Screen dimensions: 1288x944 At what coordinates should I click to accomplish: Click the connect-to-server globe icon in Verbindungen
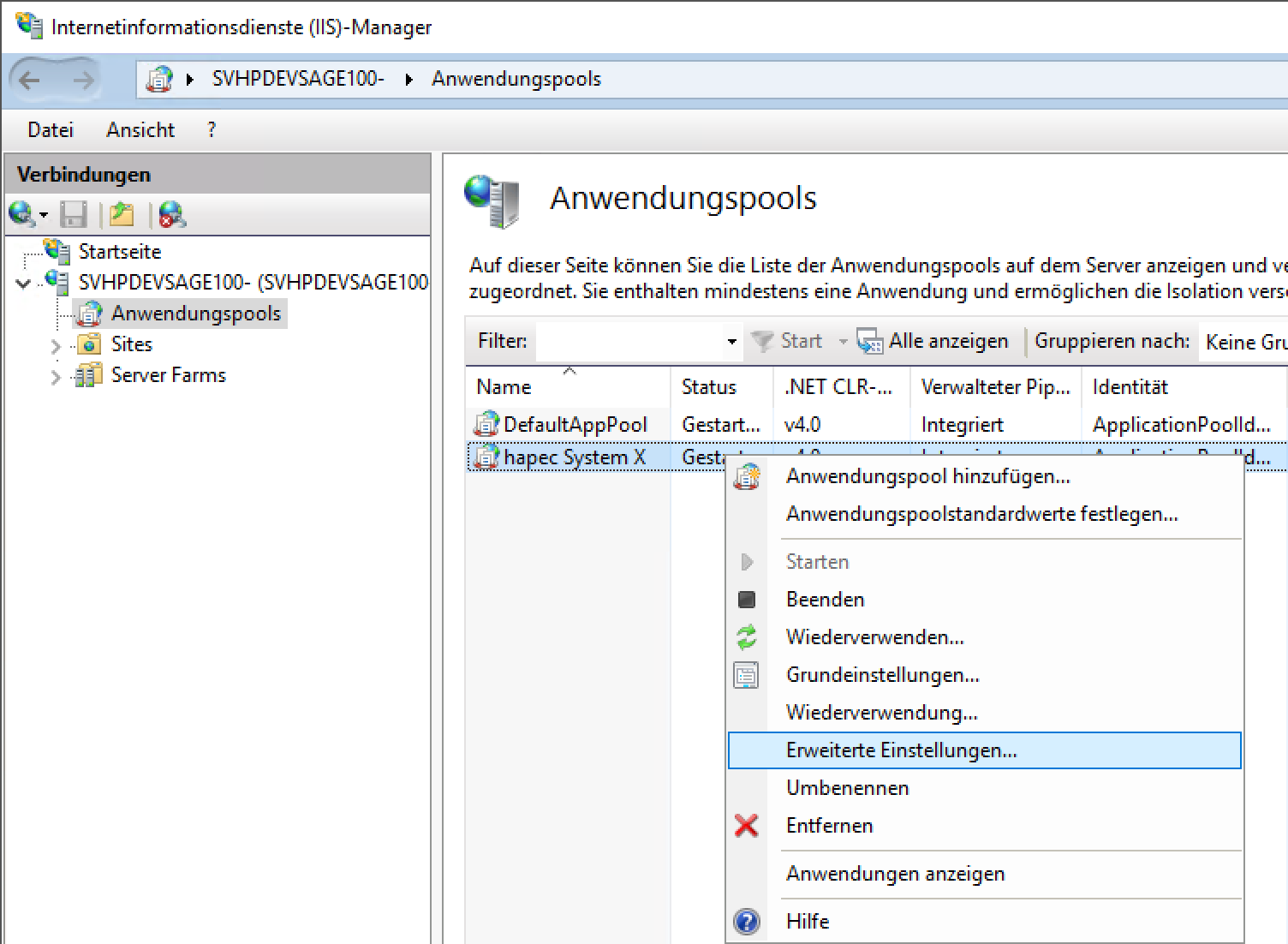[x=21, y=214]
